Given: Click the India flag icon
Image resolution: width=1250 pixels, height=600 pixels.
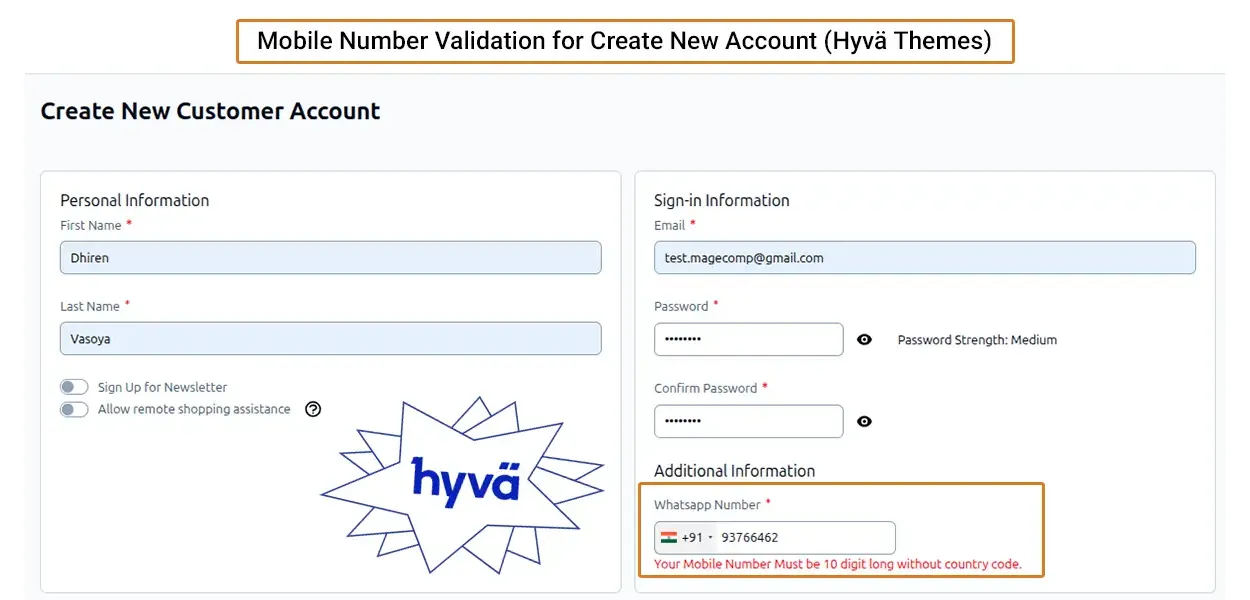Looking at the screenshot, I should [x=669, y=537].
